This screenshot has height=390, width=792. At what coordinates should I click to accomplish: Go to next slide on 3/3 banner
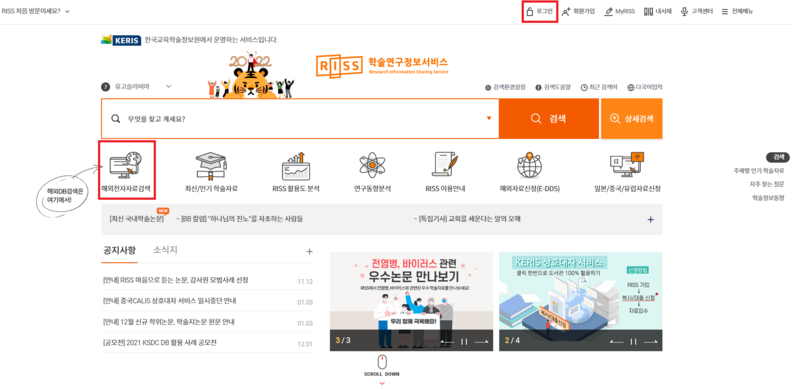[481, 342]
